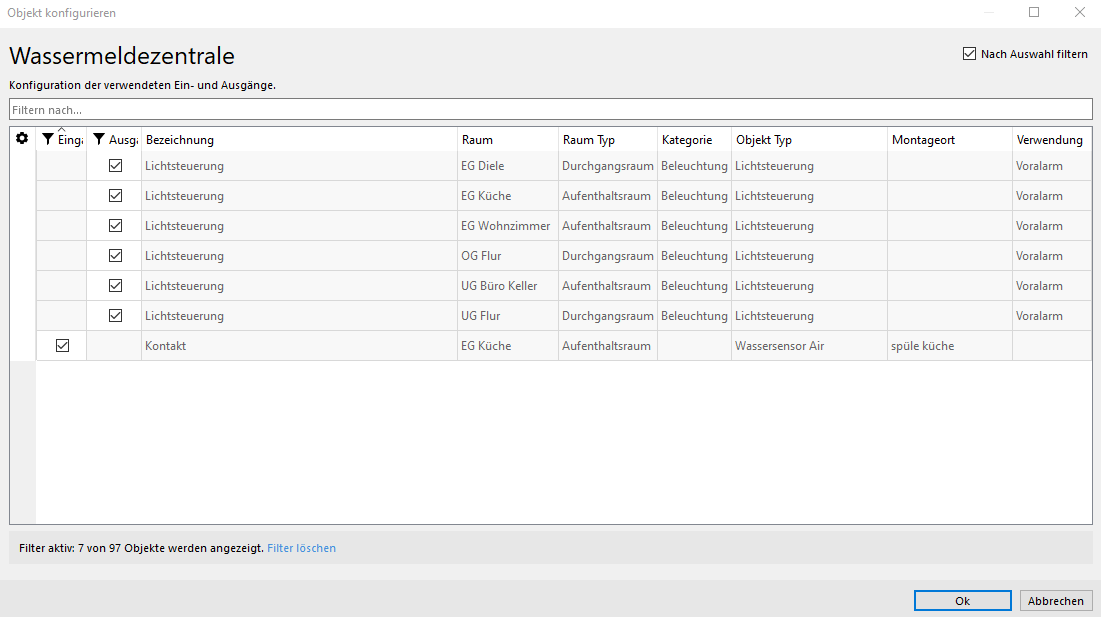The height and width of the screenshot is (617, 1101).
Task: Click the Abbrechen button
Action: [1056, 601]
